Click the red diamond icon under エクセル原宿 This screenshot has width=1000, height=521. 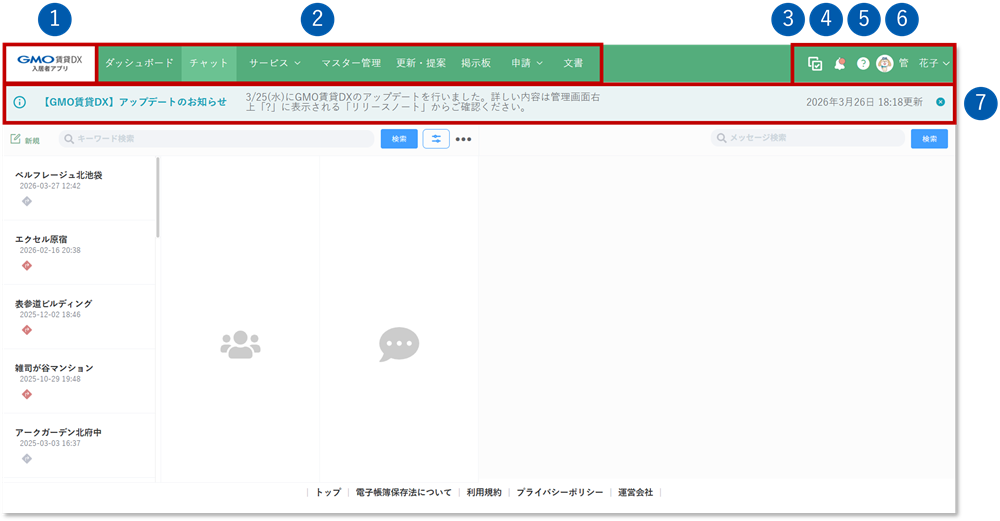point(27,266)
